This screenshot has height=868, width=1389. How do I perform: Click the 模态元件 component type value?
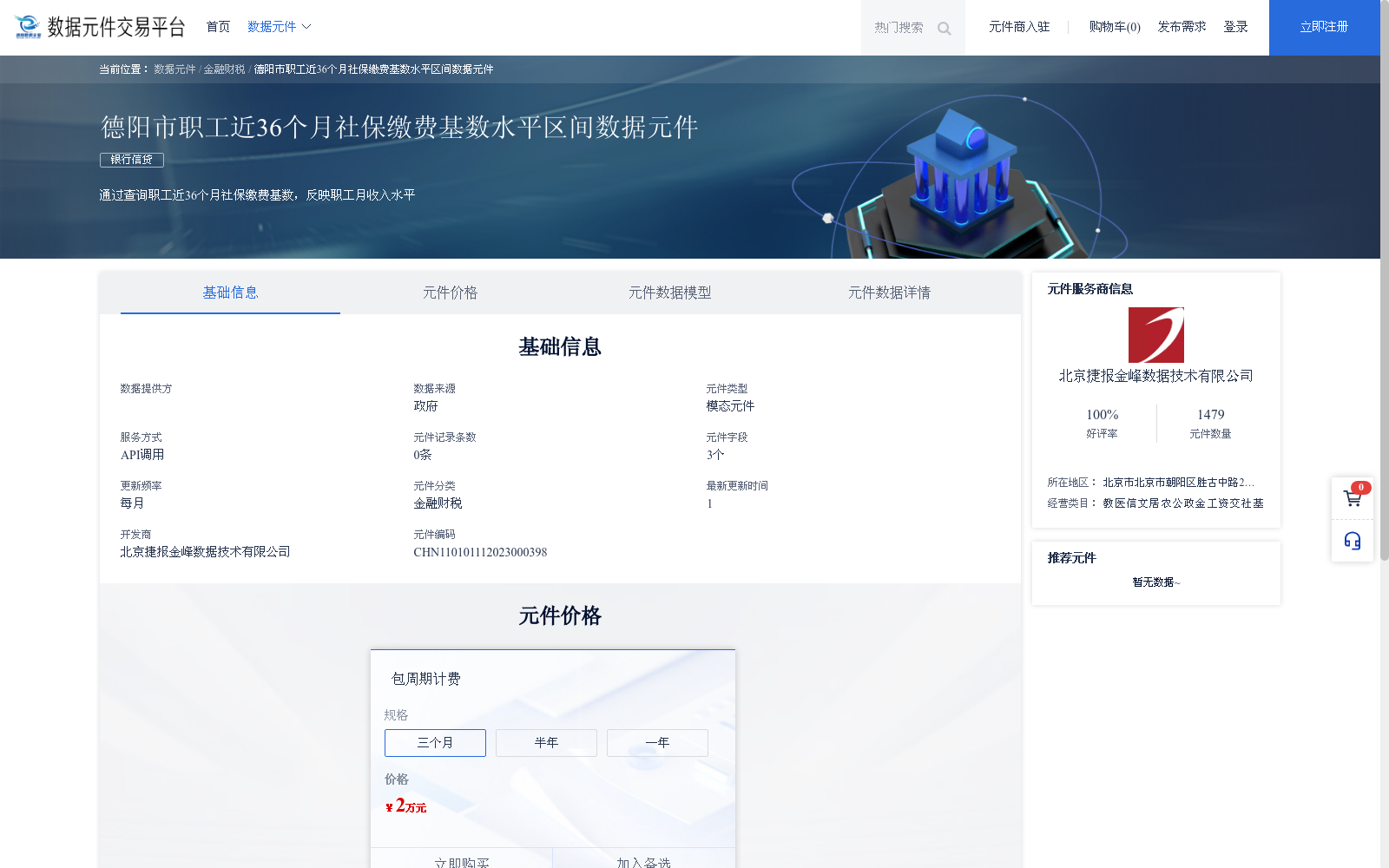(x=730, y=406)
